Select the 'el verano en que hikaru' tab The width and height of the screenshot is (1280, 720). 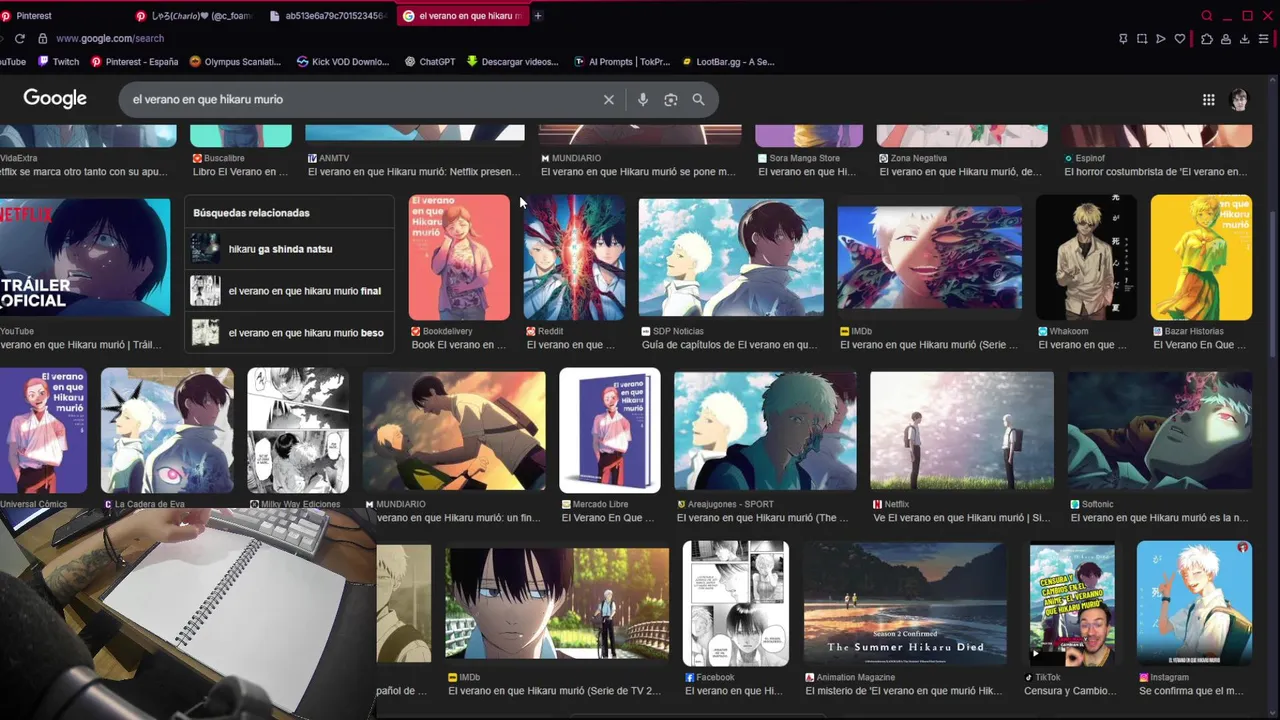click(x=462, y=16)
